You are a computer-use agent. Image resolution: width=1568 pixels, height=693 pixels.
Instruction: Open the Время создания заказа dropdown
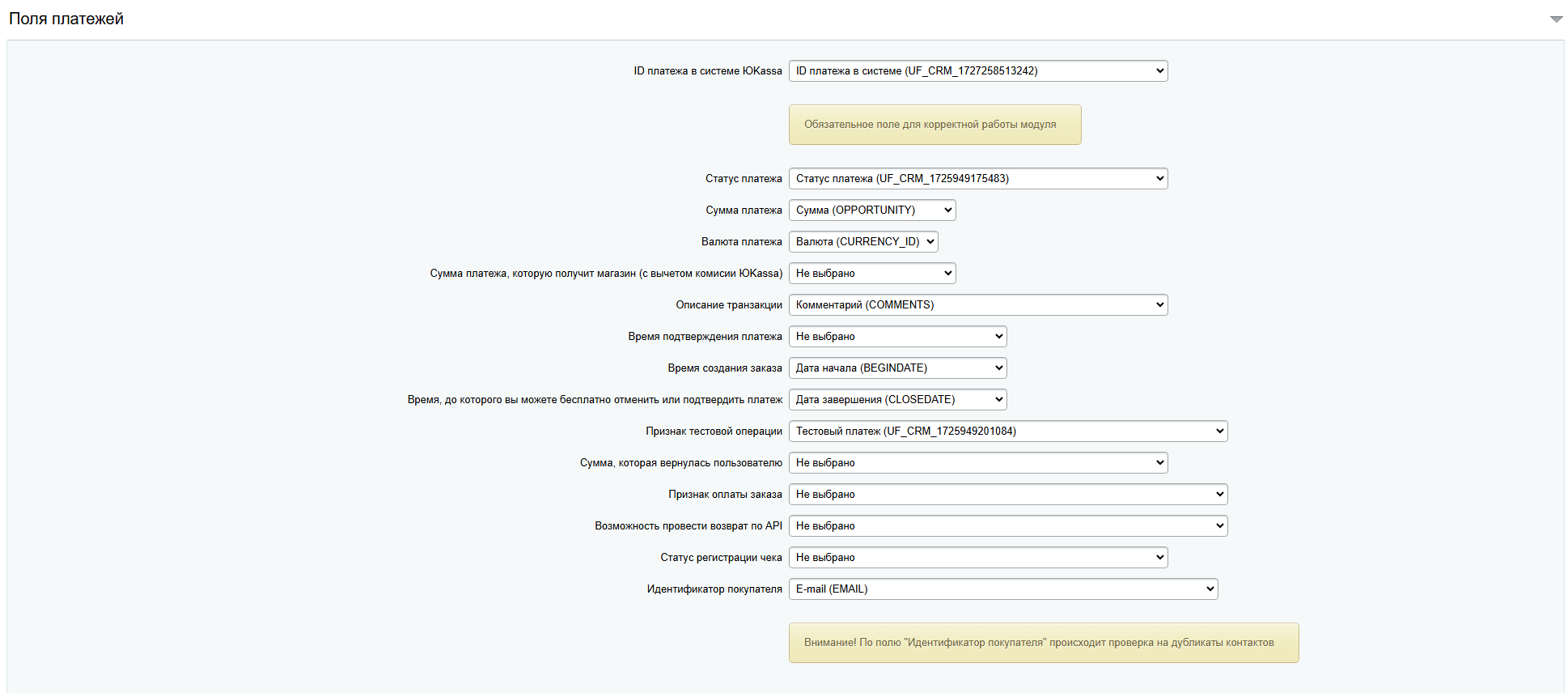(x=897, y=368)
